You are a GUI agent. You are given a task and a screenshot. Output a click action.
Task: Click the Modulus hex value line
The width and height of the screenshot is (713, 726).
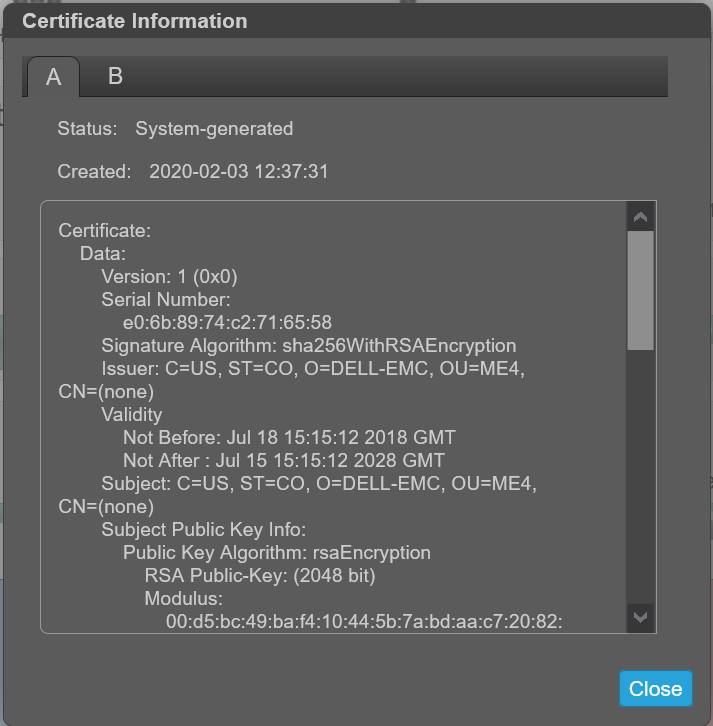(x=364, y=622)
